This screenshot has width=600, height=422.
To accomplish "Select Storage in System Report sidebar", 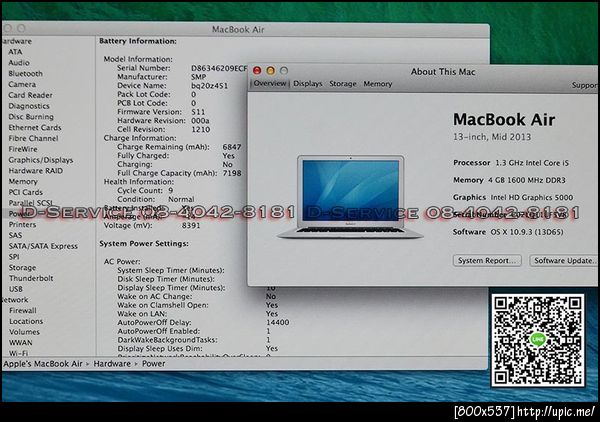I will [22, 267].
